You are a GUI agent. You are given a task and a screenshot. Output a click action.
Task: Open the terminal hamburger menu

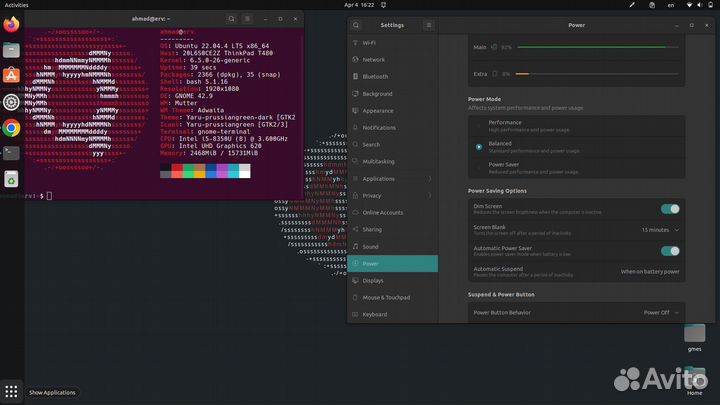tap(247, 19)
